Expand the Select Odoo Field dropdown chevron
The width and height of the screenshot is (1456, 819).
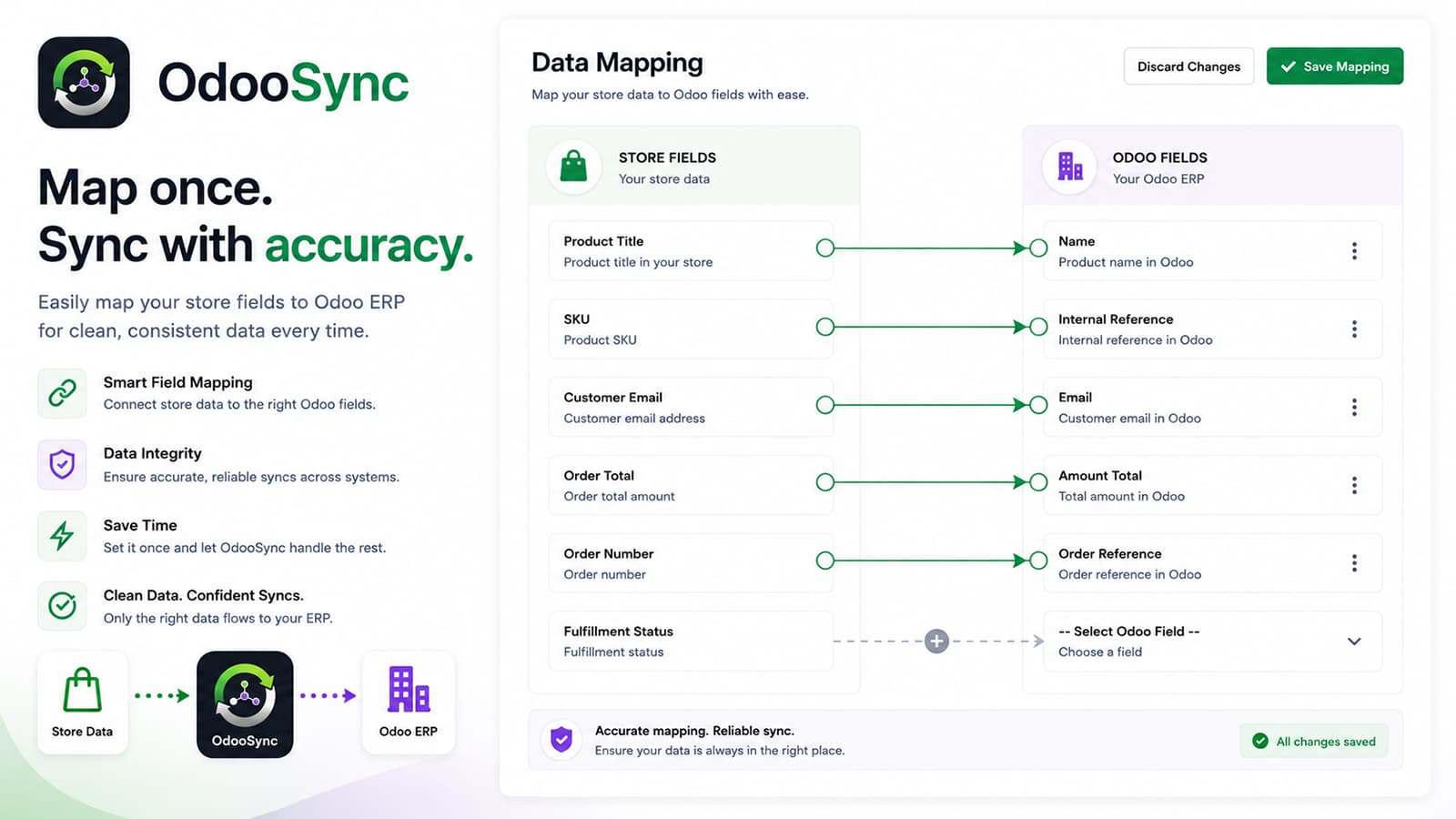(1354, 642)
